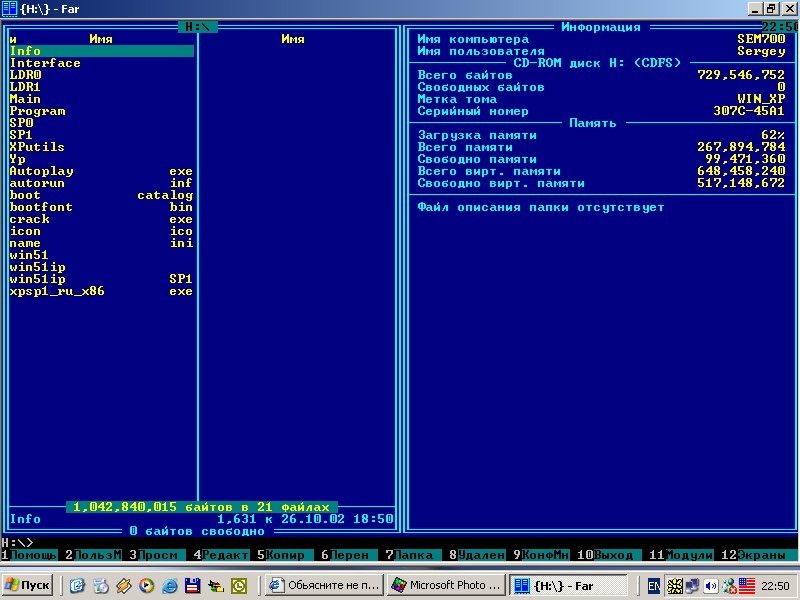The image size is (800, 600).
Task: Select the Interface folder in left panel
Action: coord(45,63)
